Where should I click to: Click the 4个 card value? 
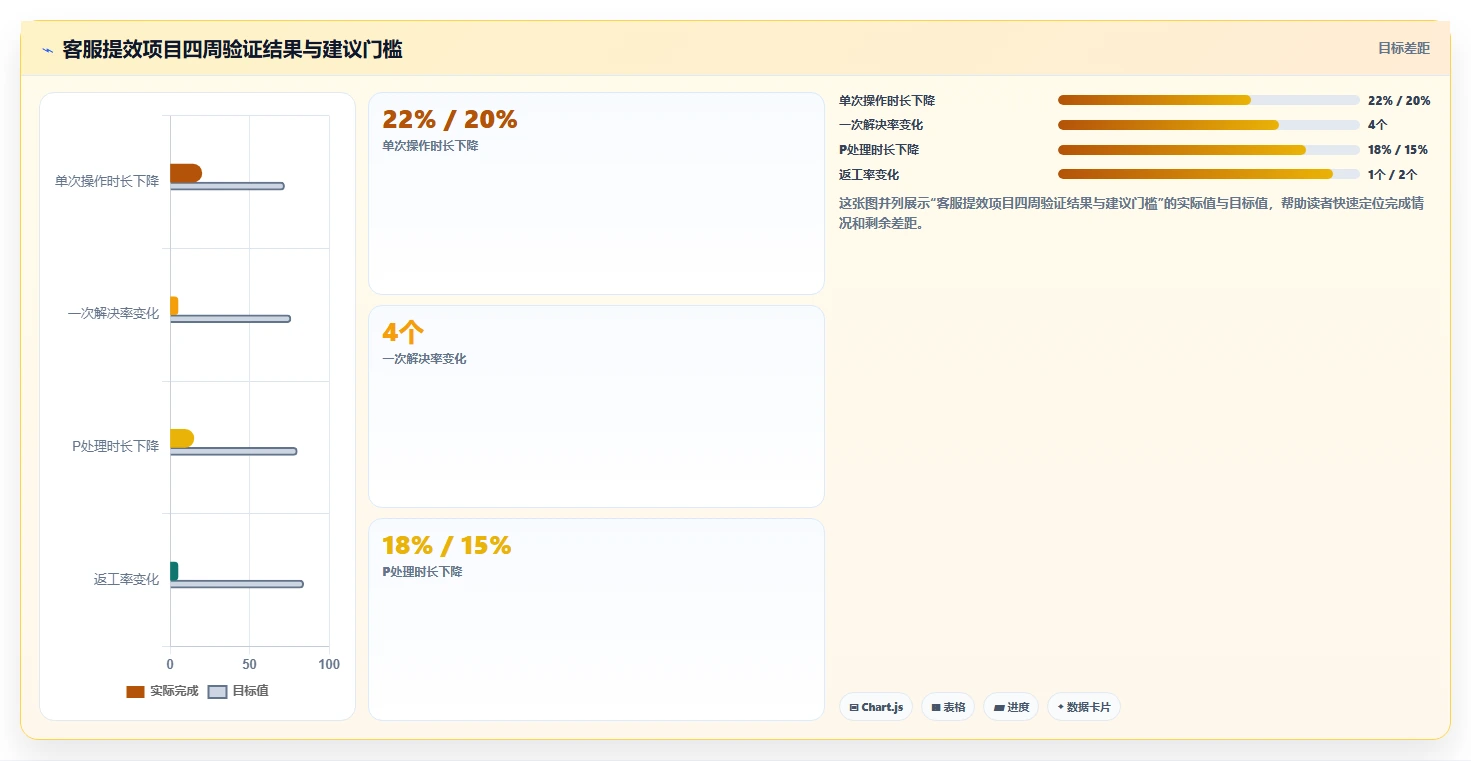(x=403, y=333)
